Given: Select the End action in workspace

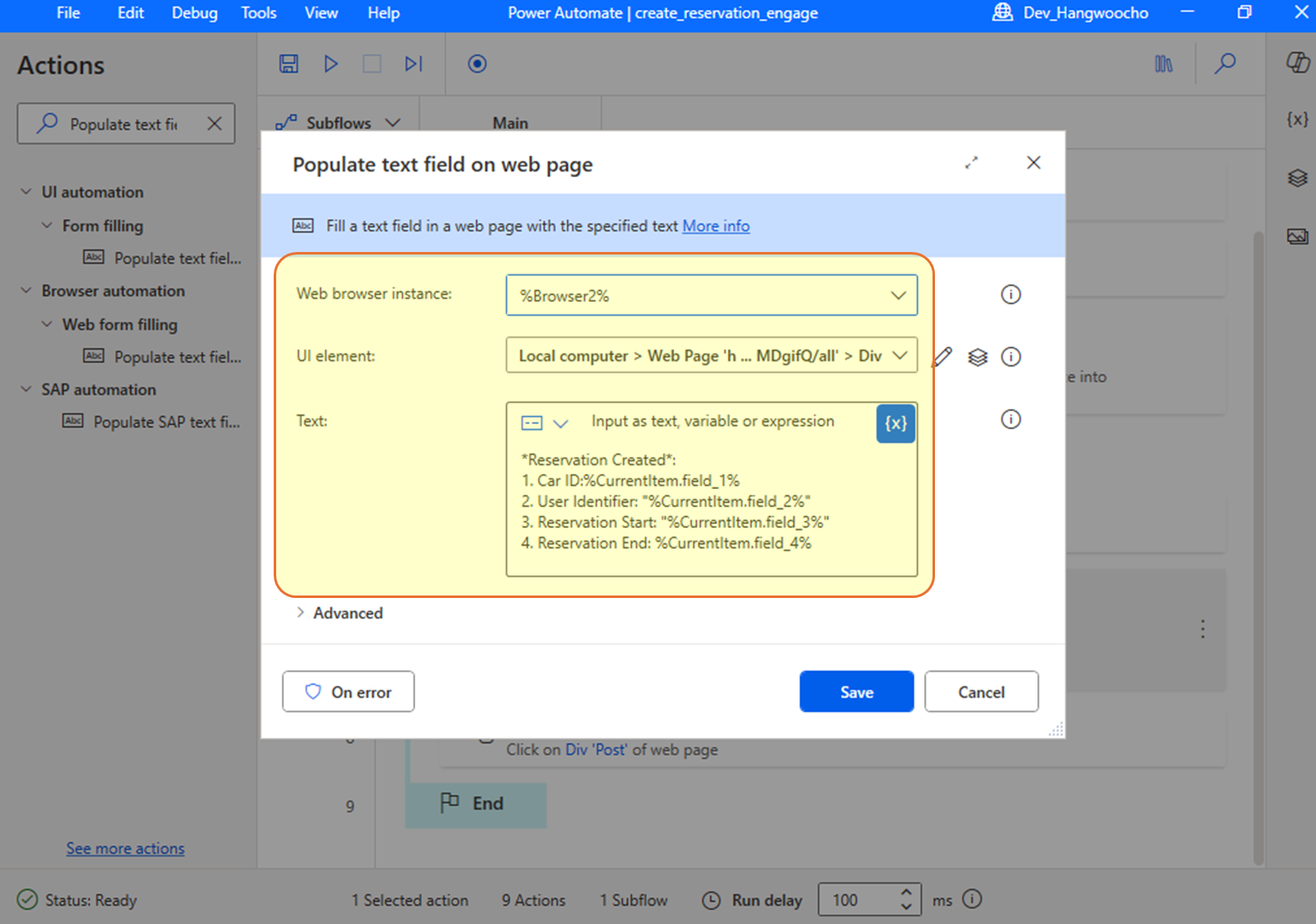Looking at the screenshot, I should [476, 803].
